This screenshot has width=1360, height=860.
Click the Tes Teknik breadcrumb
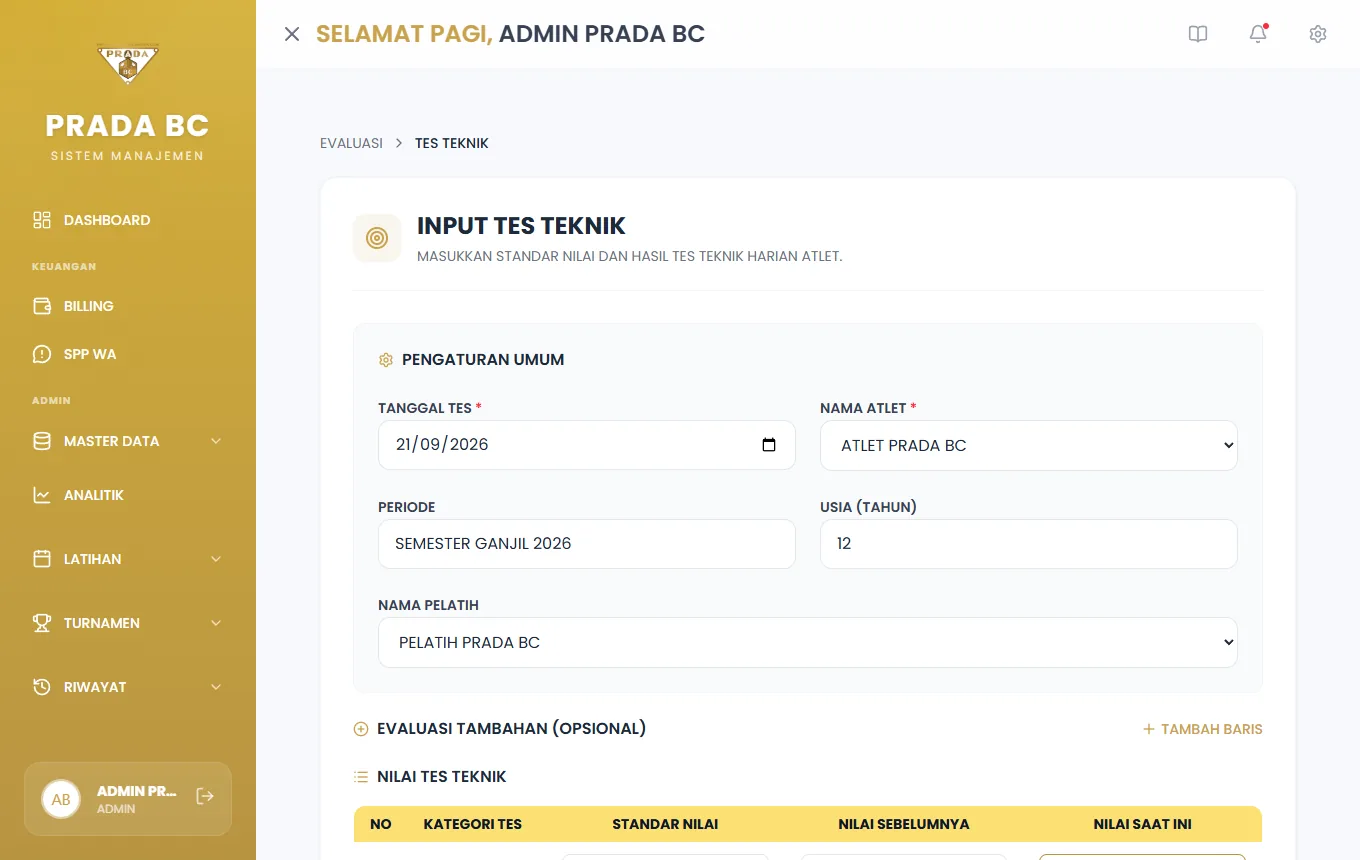tap(452, 143)
